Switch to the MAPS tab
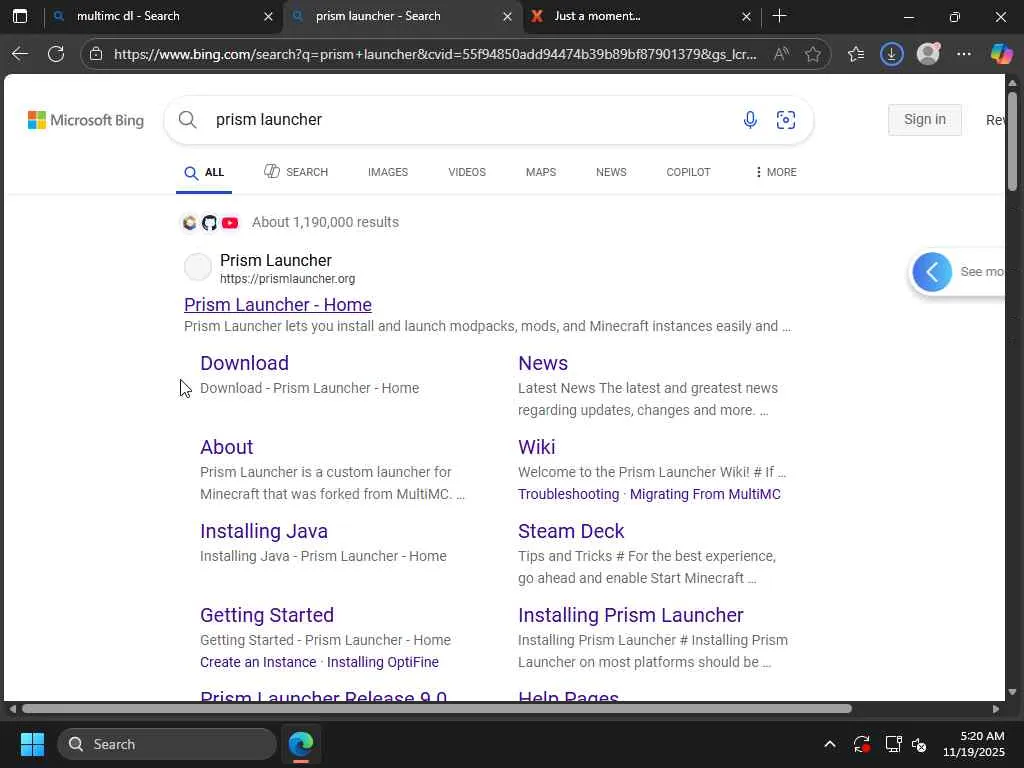Screen dimensions: 1024x768 pos(541,172)
